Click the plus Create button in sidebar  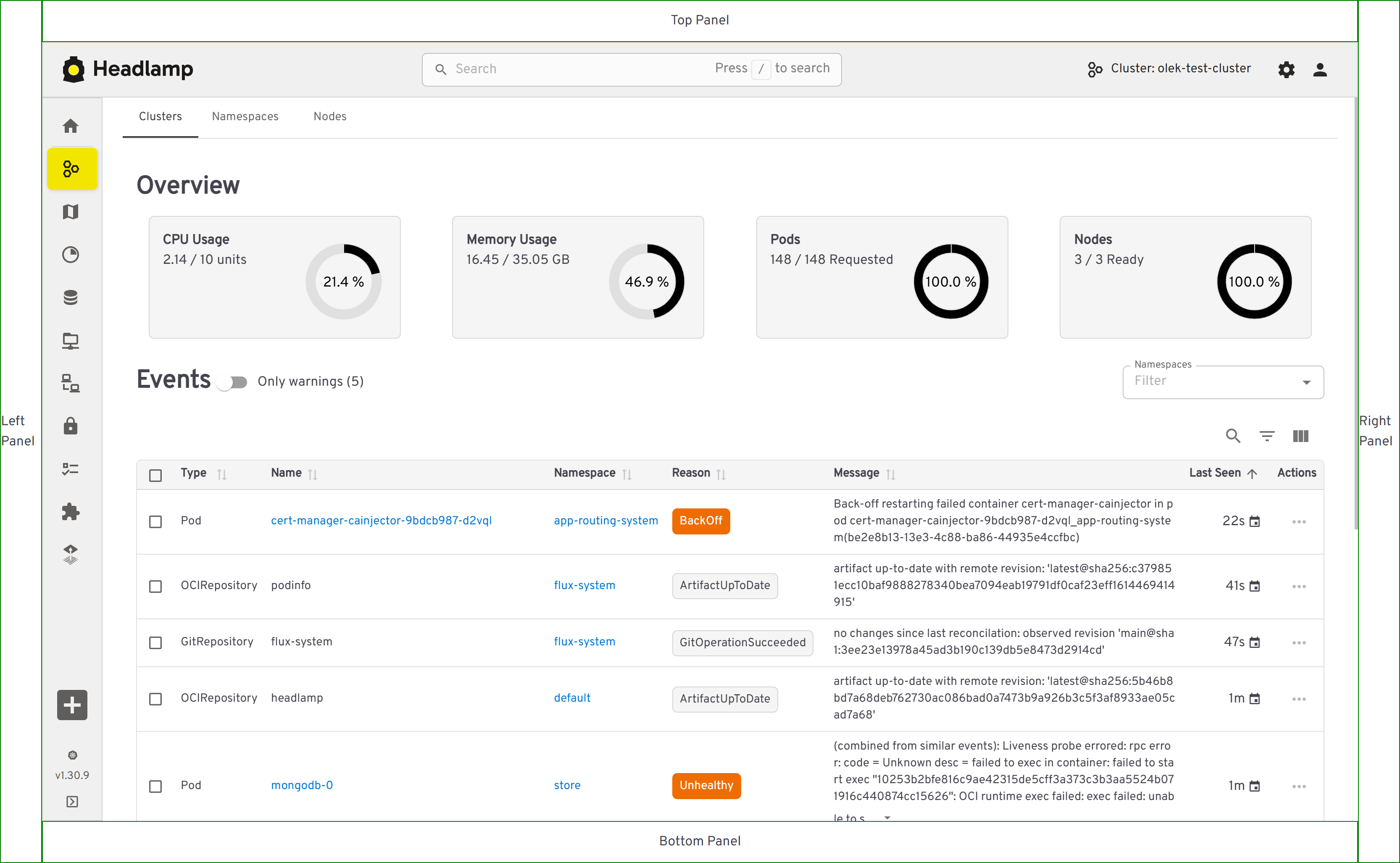coord(72,705)
